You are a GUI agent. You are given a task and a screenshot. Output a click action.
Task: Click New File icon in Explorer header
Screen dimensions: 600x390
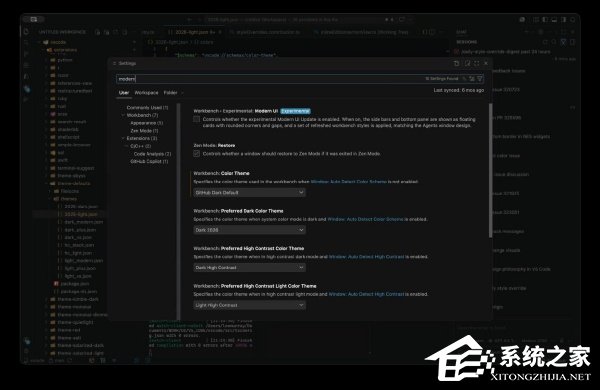(x=97, y=33)
